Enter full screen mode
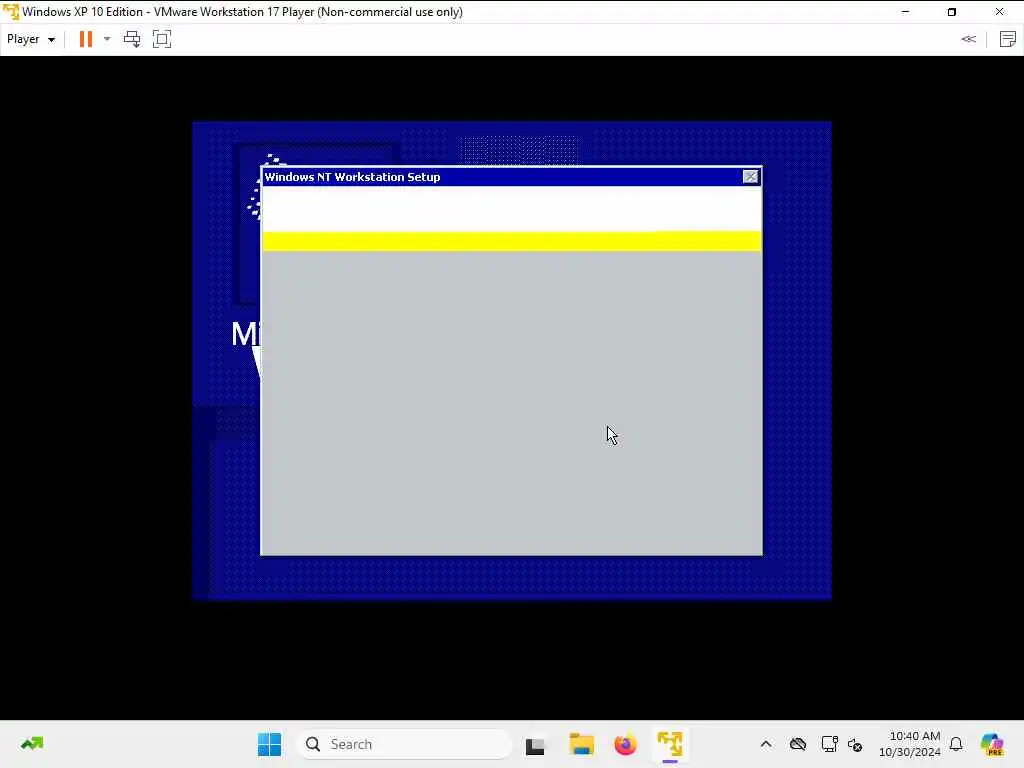The width and height of the screenshot is (1024, 768). pos(162,39)
